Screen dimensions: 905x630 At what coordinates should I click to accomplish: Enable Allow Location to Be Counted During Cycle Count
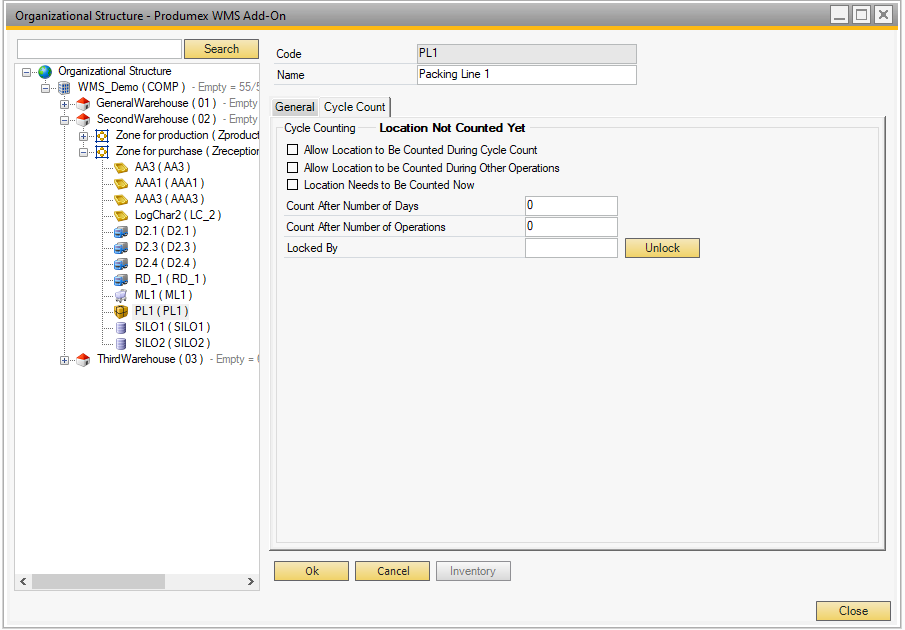293,150
